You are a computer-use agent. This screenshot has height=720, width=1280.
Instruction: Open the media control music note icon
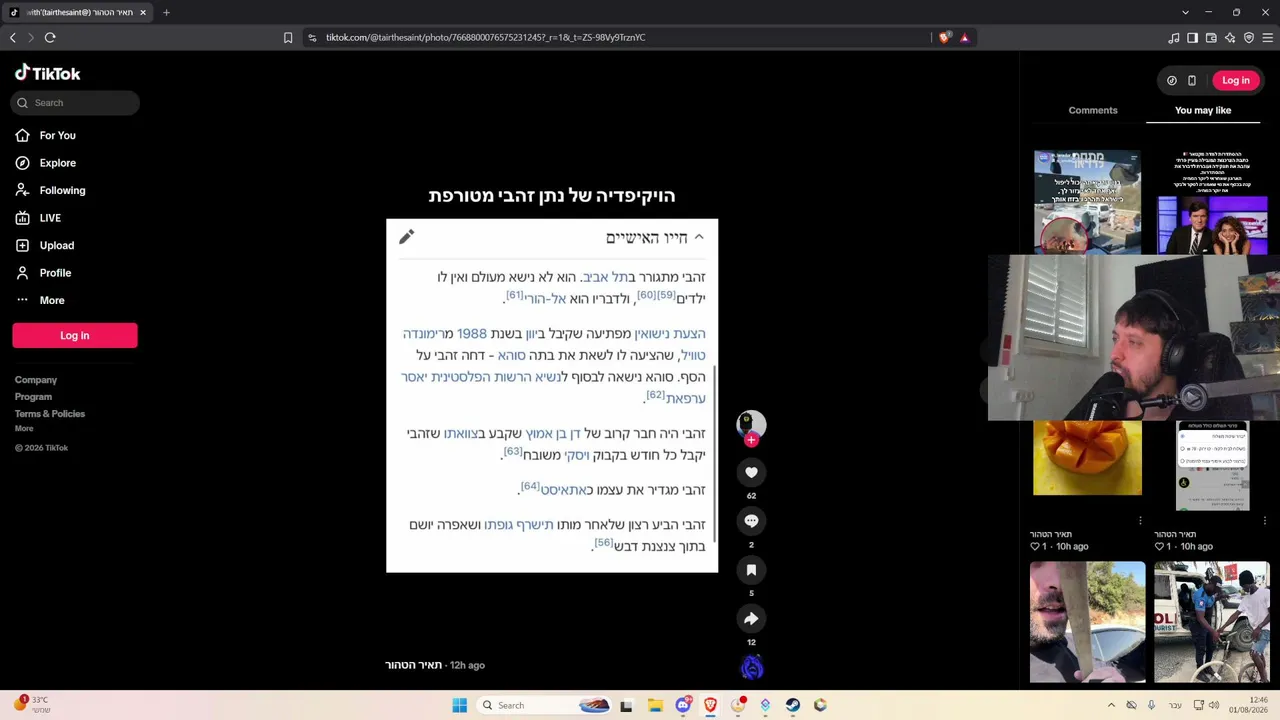1174,38
